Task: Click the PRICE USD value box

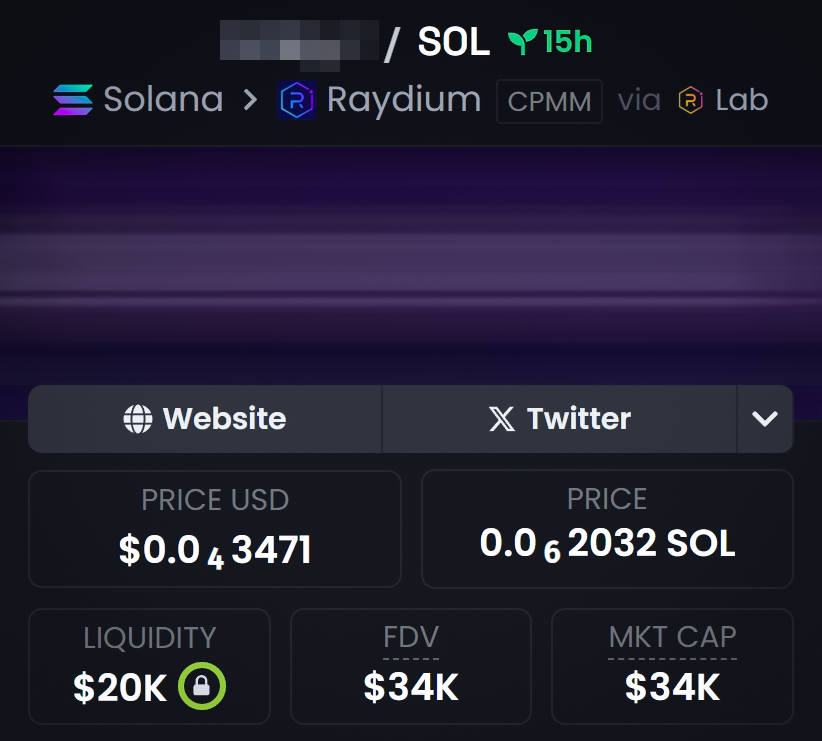Action: 215,529
